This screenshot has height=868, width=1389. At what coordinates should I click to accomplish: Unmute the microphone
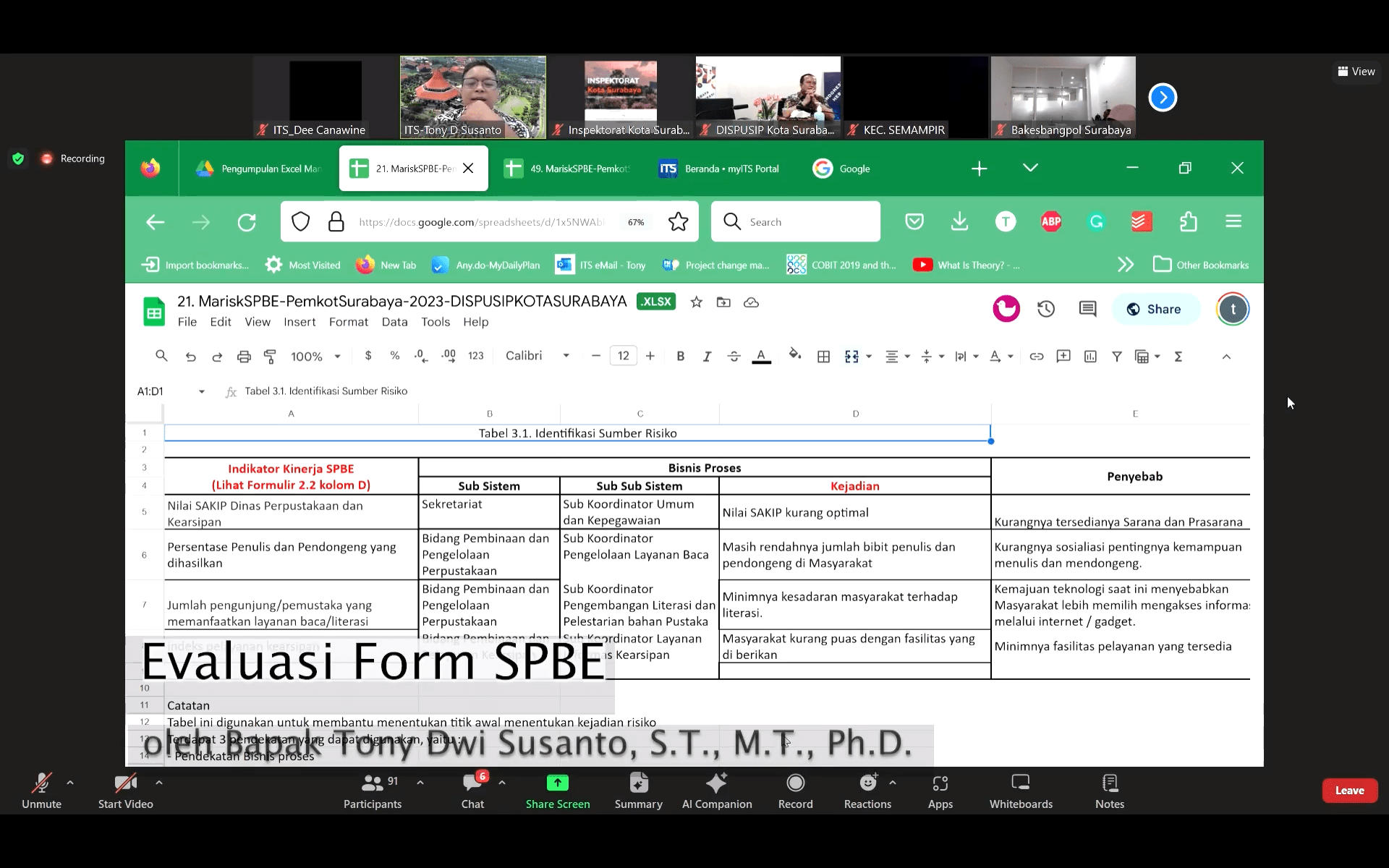coord(41,790)
